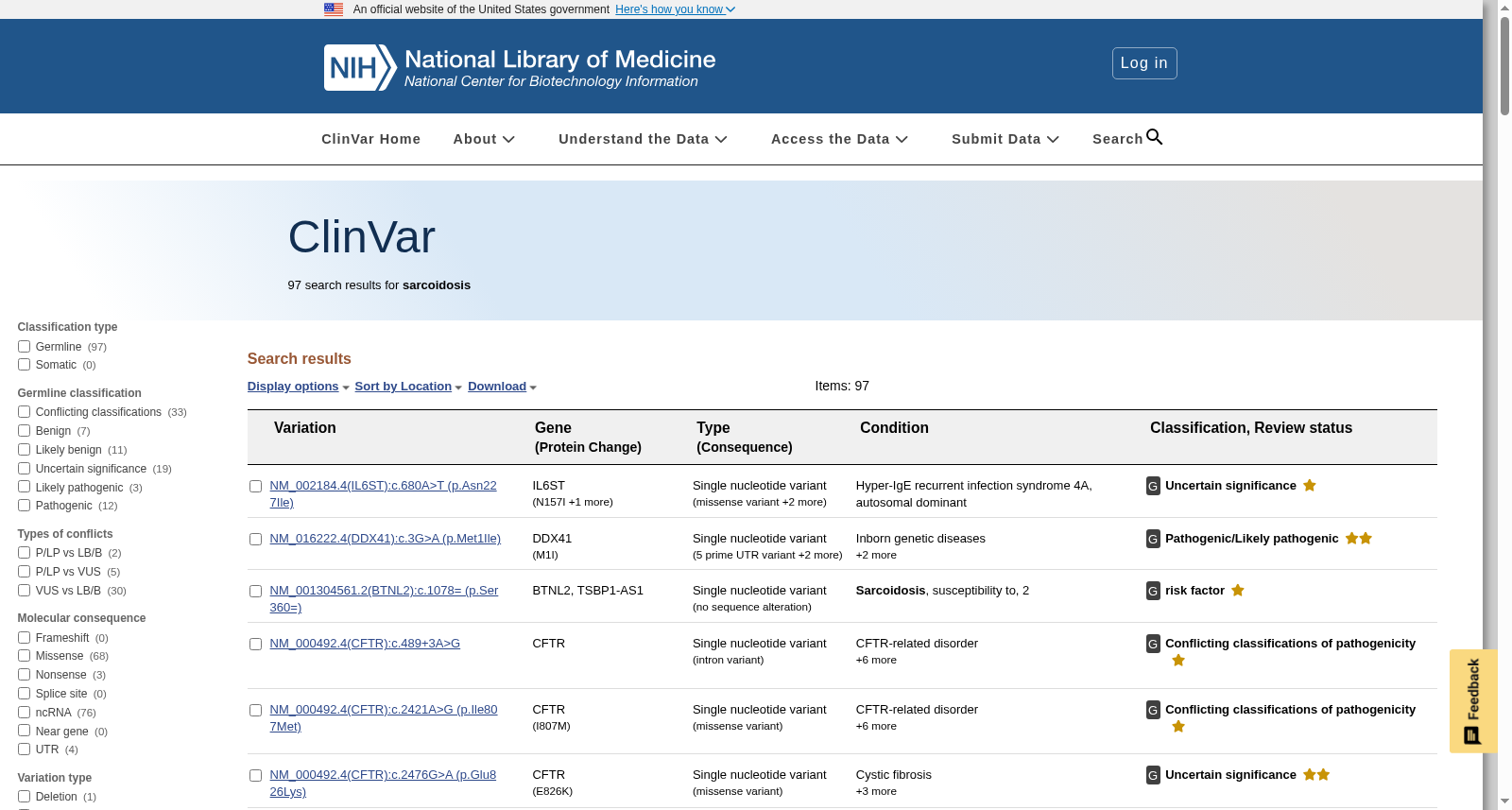Open NM_000492.4(CFTR):c.2476G>A variant link
1512x810 pixels.
(383, 784)
